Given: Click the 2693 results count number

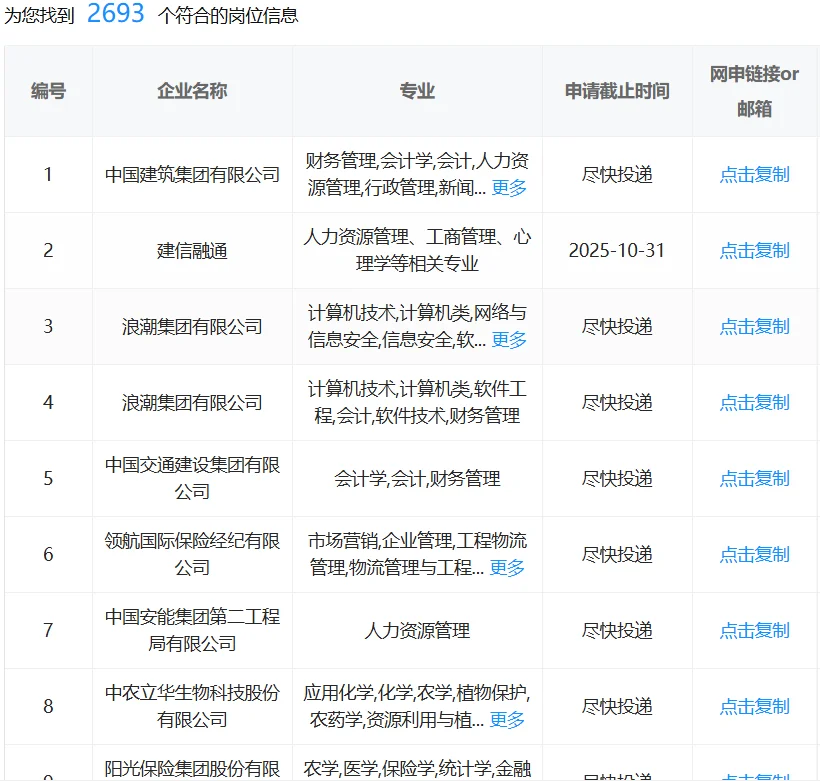Looking at the screenshot, I should tap(116, 13).
